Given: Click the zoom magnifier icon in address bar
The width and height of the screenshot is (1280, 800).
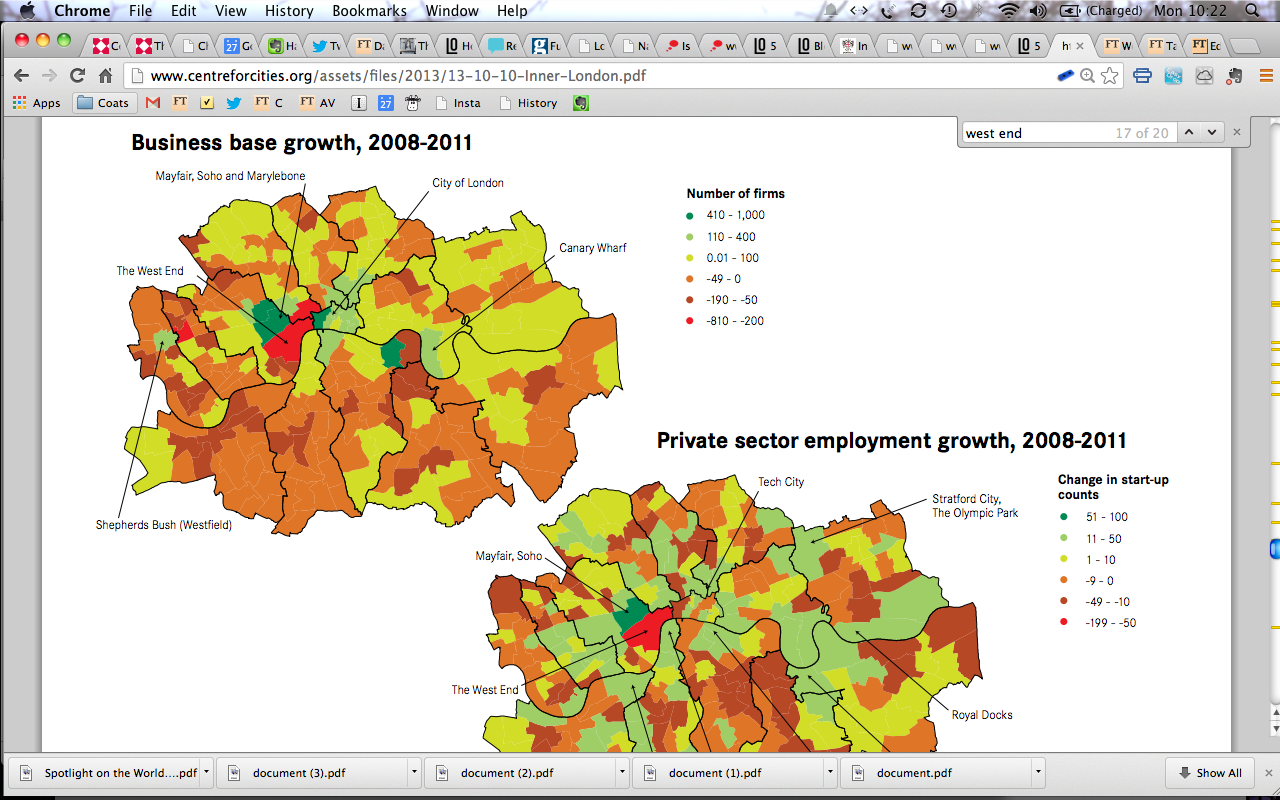Looking at the screenshot, I should click(x=1088, y=76).
